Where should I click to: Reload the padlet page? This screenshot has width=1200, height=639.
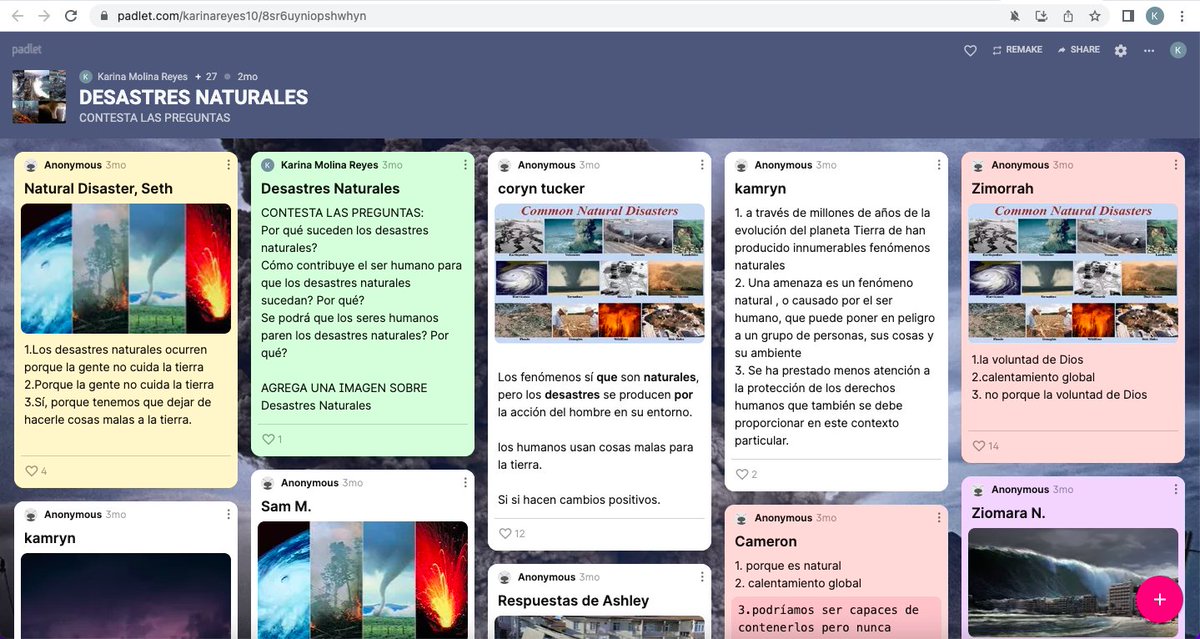pyautogui.click(x=70, y=16)
